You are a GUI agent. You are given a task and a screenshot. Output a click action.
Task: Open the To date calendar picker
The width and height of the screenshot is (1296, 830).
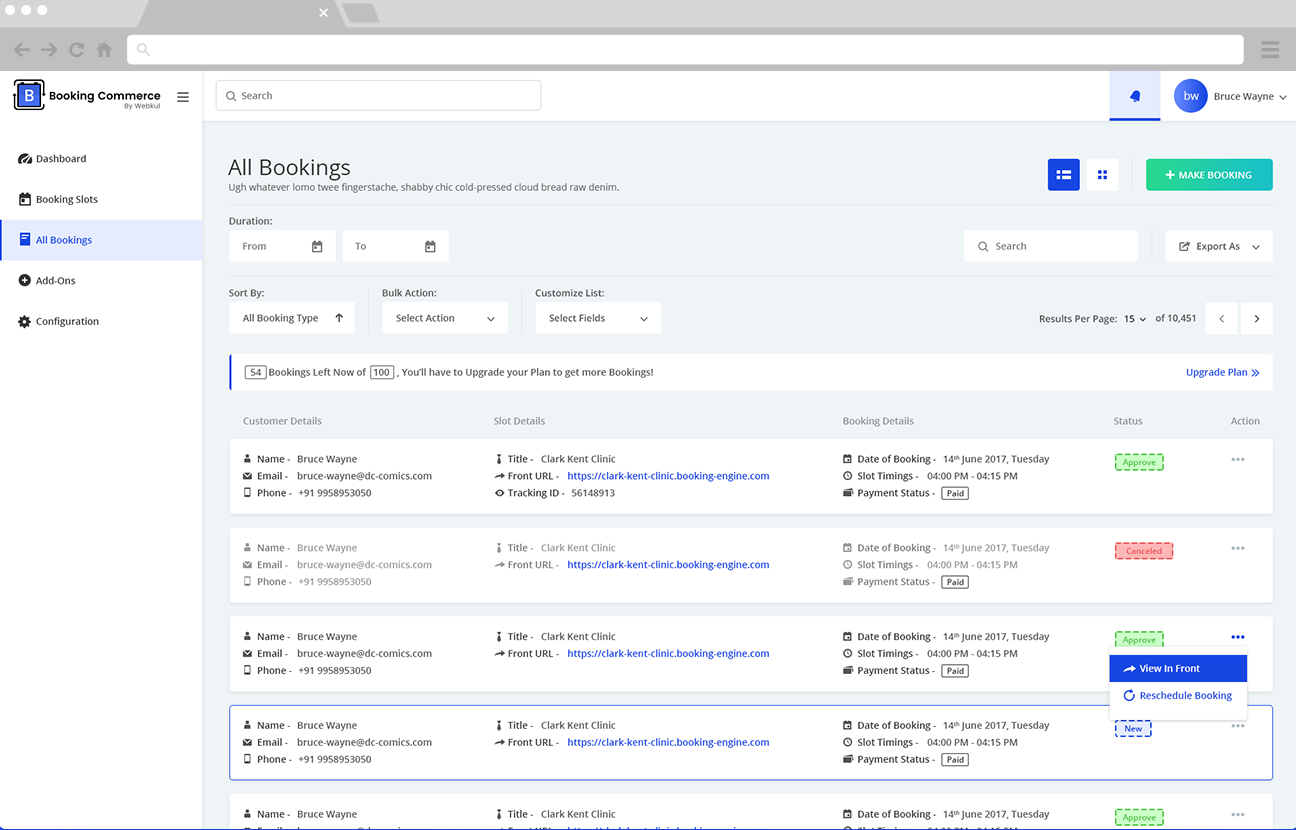click(430, 246)
